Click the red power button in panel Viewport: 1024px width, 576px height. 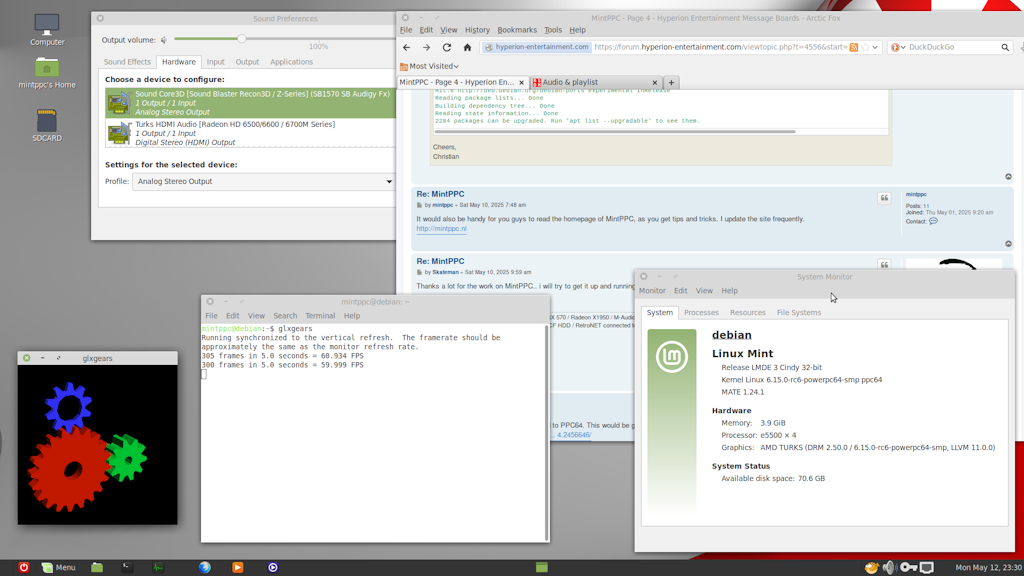pos(24,568)
